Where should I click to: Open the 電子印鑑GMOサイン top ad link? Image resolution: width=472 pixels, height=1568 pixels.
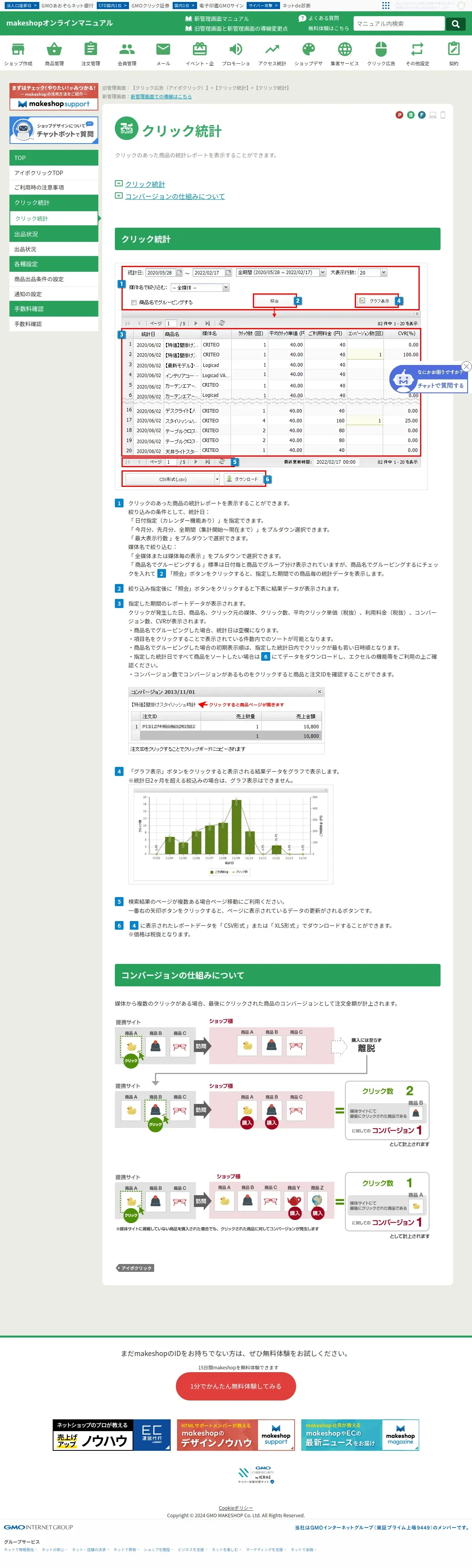point(221,6)
